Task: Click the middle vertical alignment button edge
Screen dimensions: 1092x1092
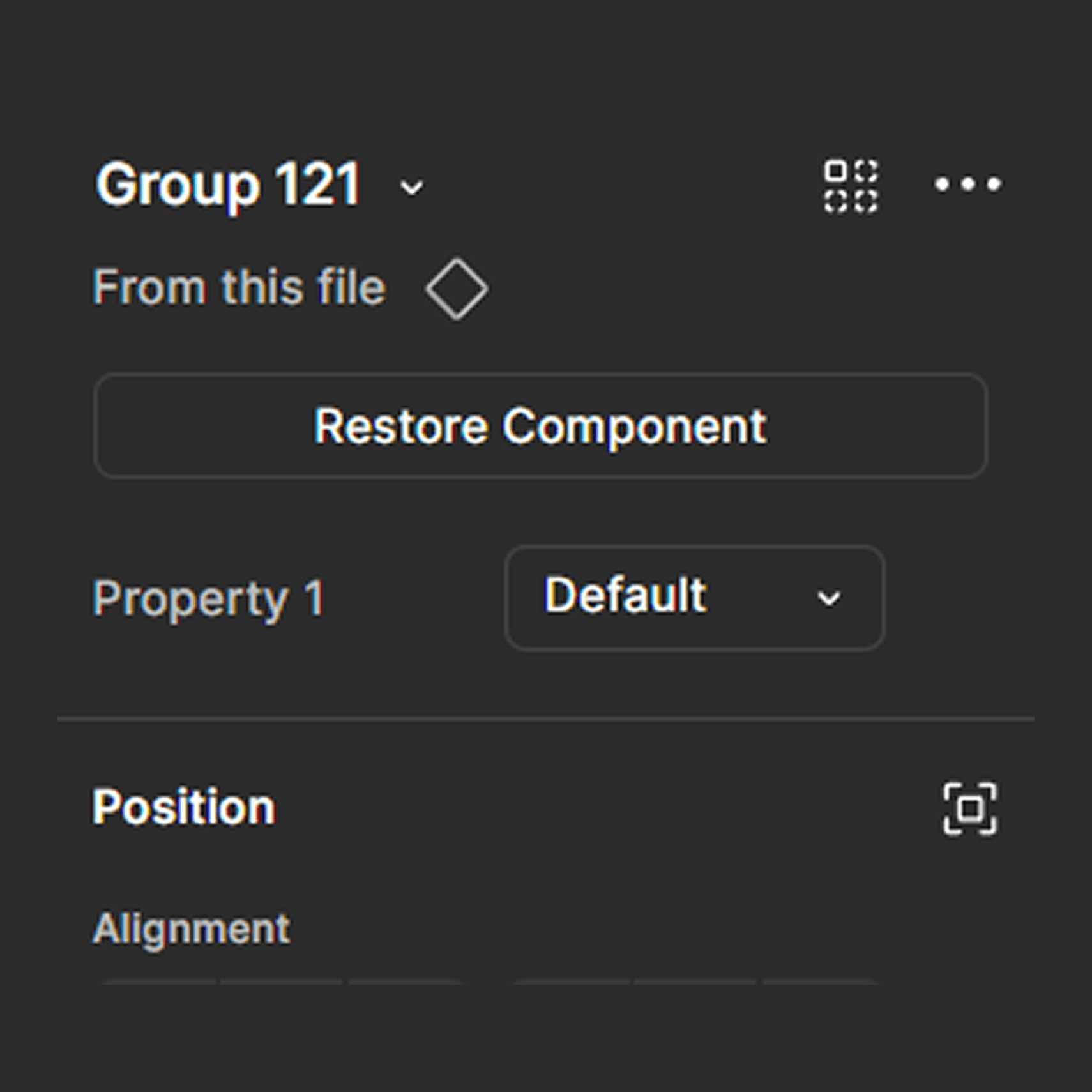Action: (695, 981)
